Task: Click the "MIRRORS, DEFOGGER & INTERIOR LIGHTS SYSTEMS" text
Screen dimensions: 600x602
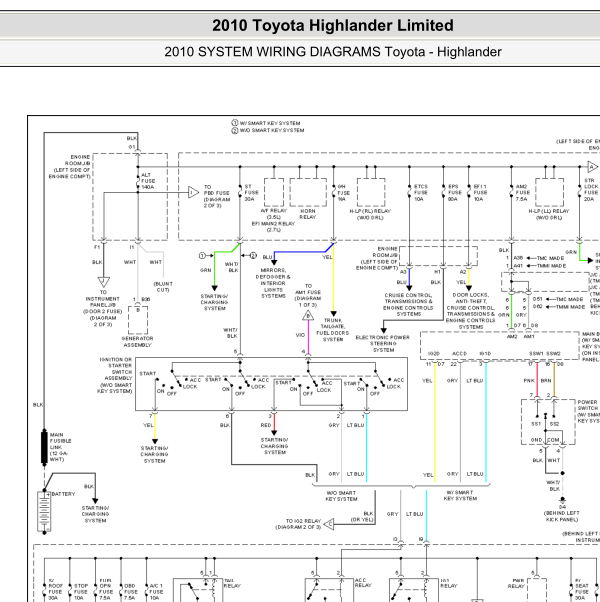Action: (273, 283)
